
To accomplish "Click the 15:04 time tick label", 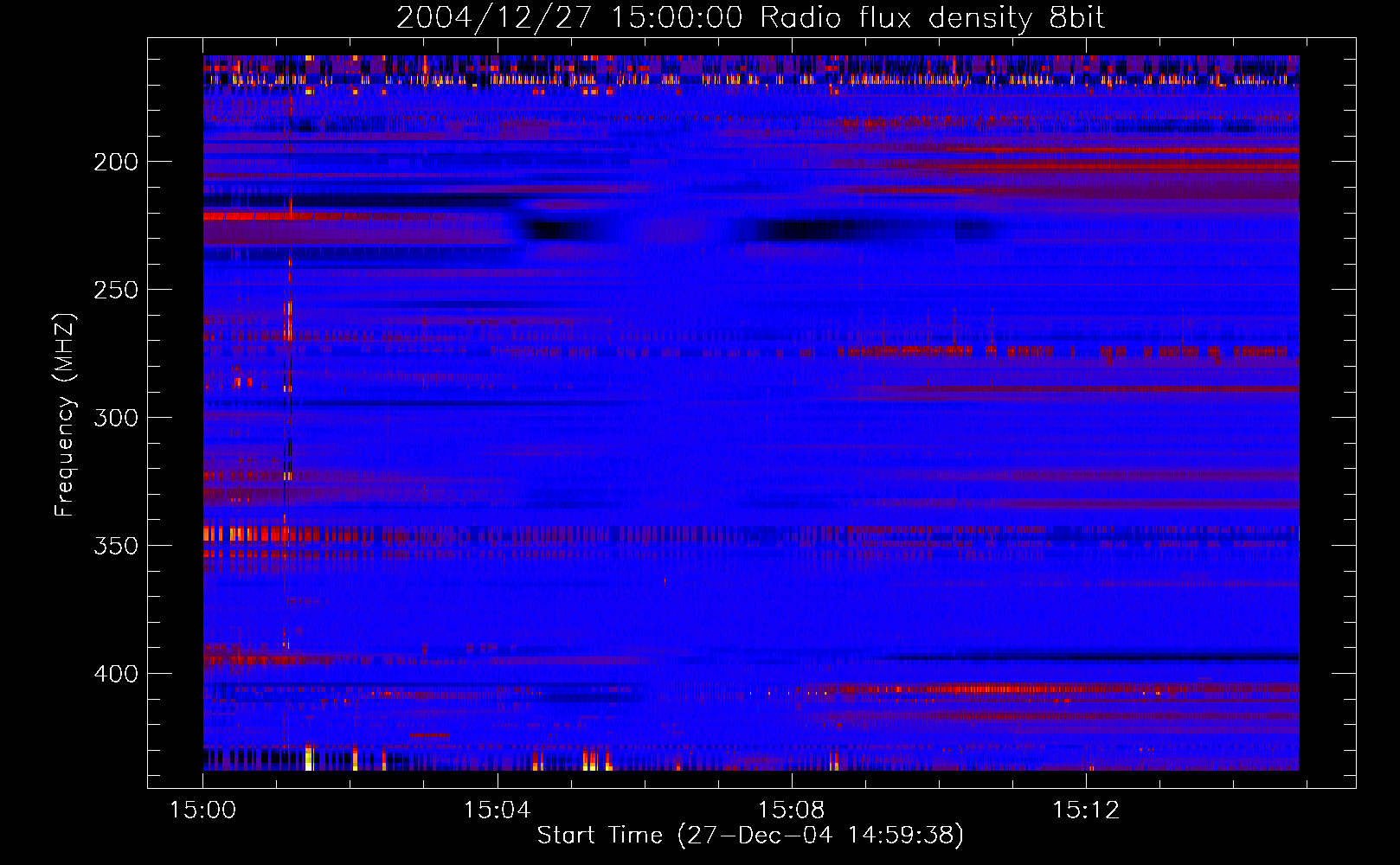I will pos(497,811).
